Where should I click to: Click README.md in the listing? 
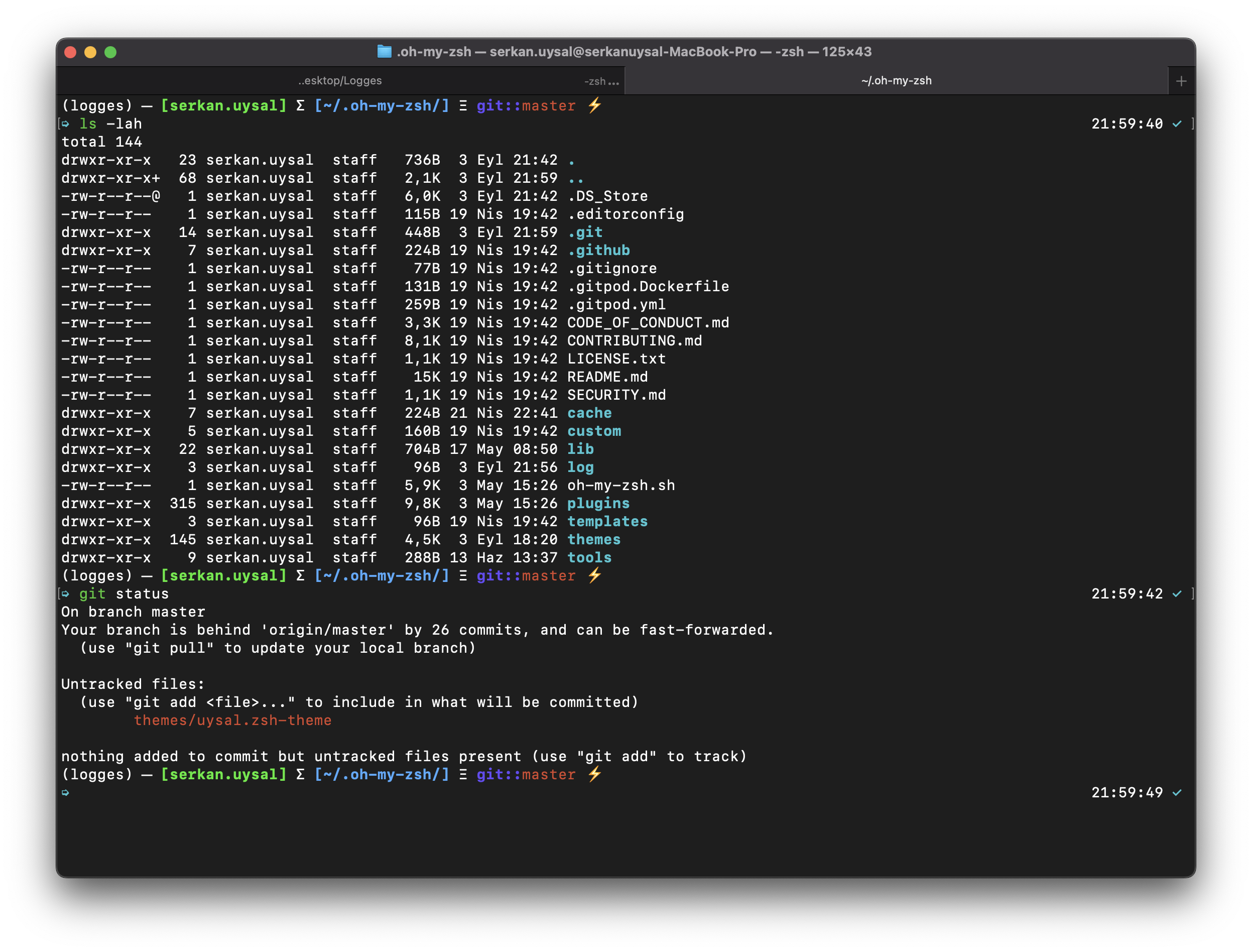(607, 377)
